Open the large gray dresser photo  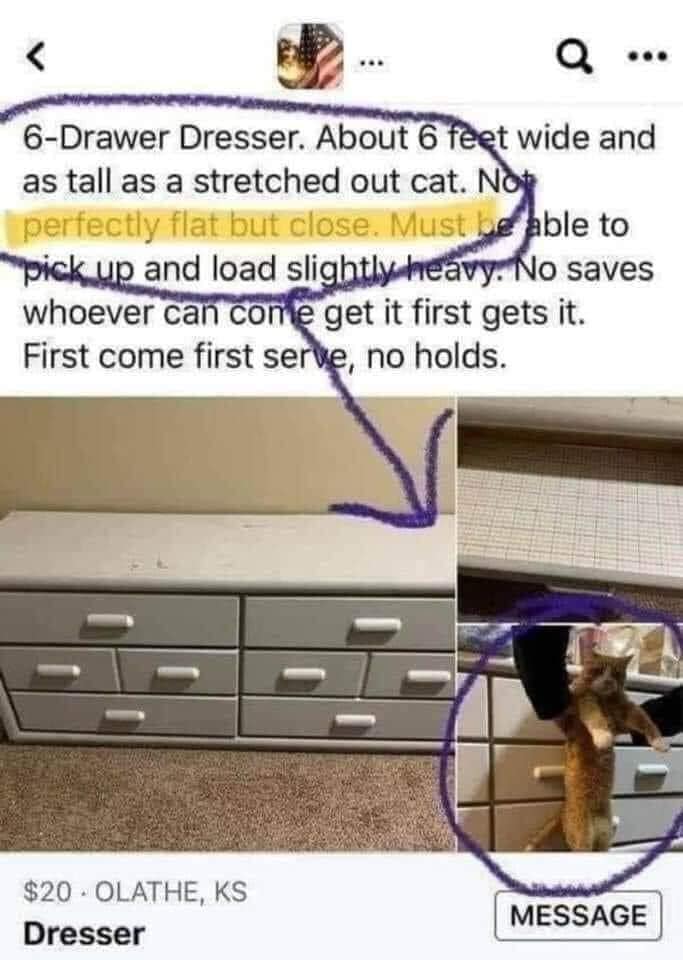click(227, 623)
